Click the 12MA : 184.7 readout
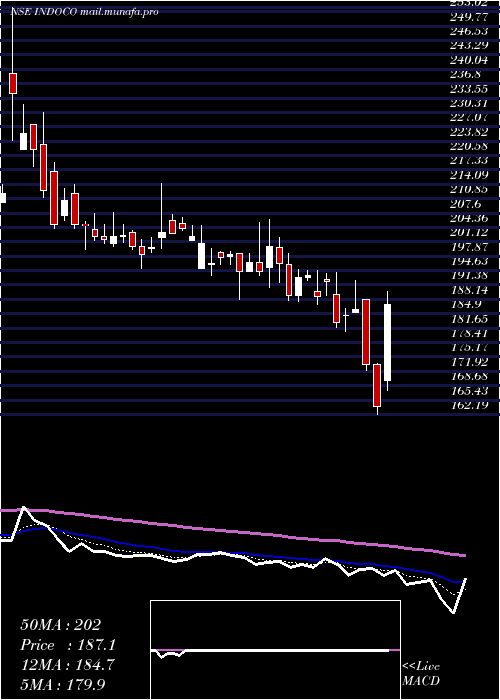 tap(67, 665)
